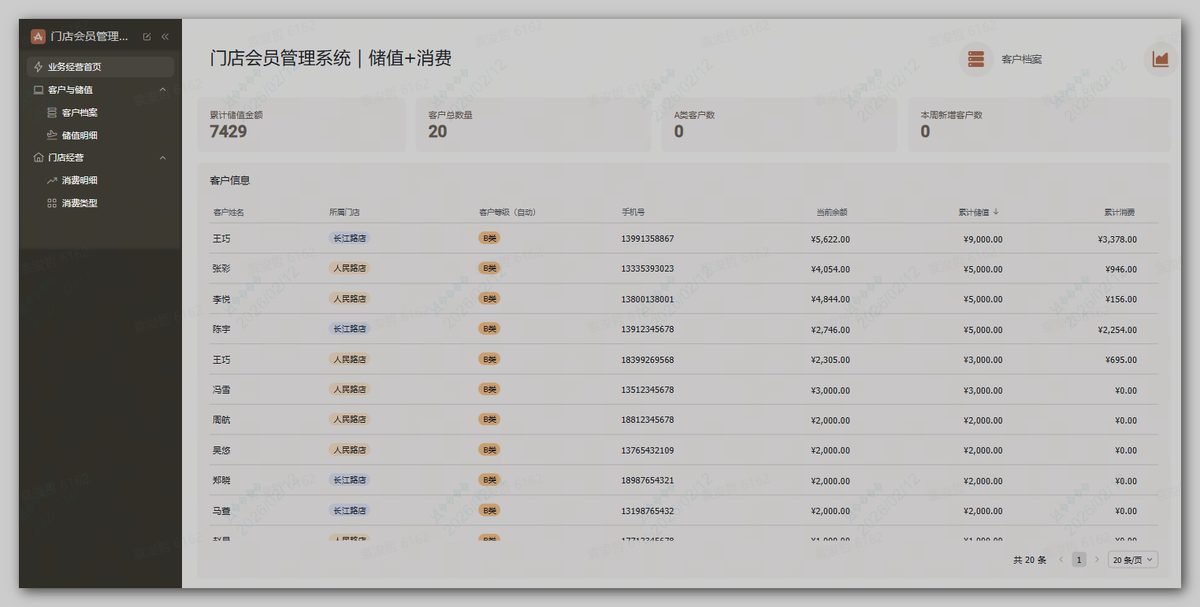This screenshot has width=1200, height=607.
Task: Click the B类 tag in 李悦's row
Action: coord(489,298)
